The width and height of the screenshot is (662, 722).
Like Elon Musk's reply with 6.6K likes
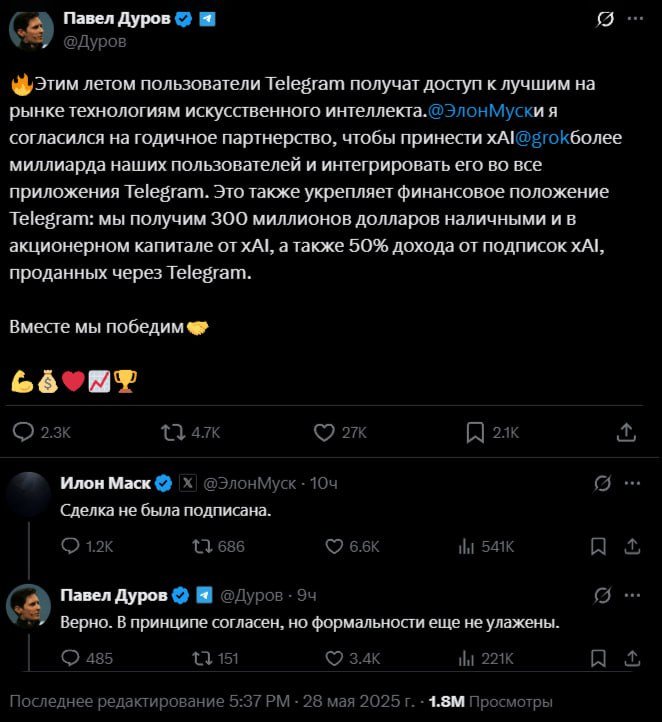tap(335, 546)
